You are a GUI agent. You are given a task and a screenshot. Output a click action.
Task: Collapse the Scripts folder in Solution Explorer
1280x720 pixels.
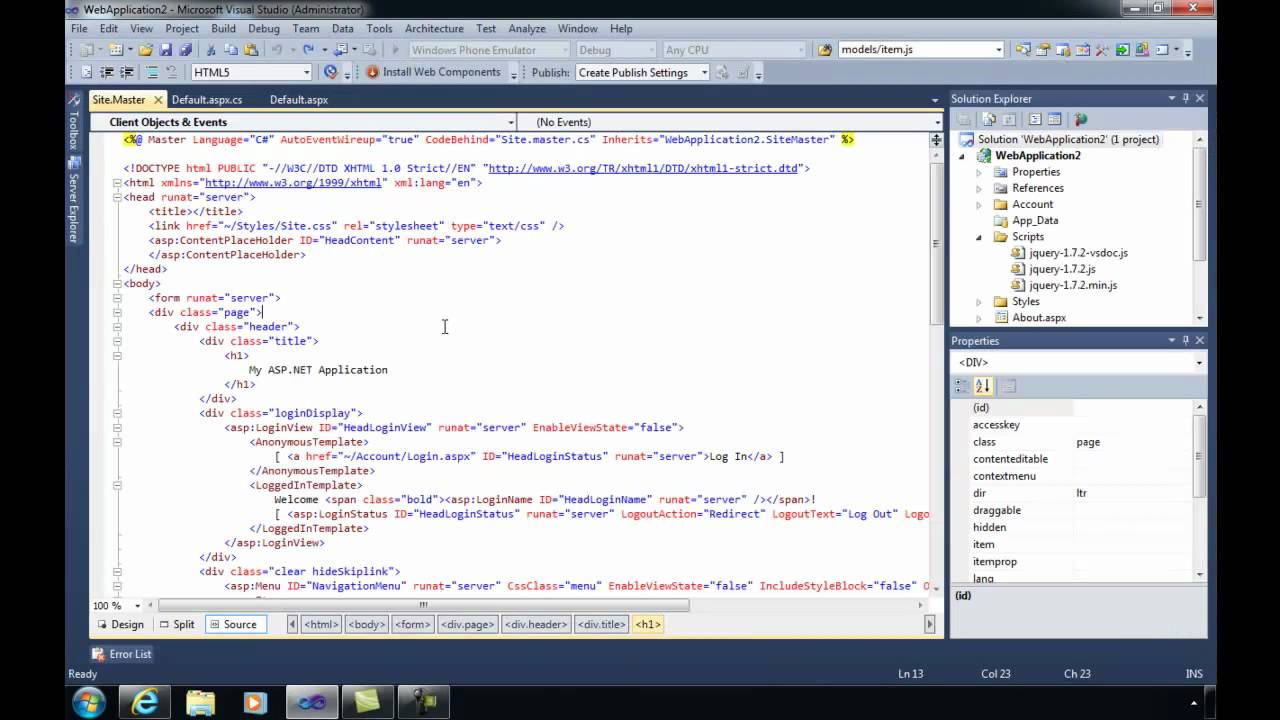[979, 237]
